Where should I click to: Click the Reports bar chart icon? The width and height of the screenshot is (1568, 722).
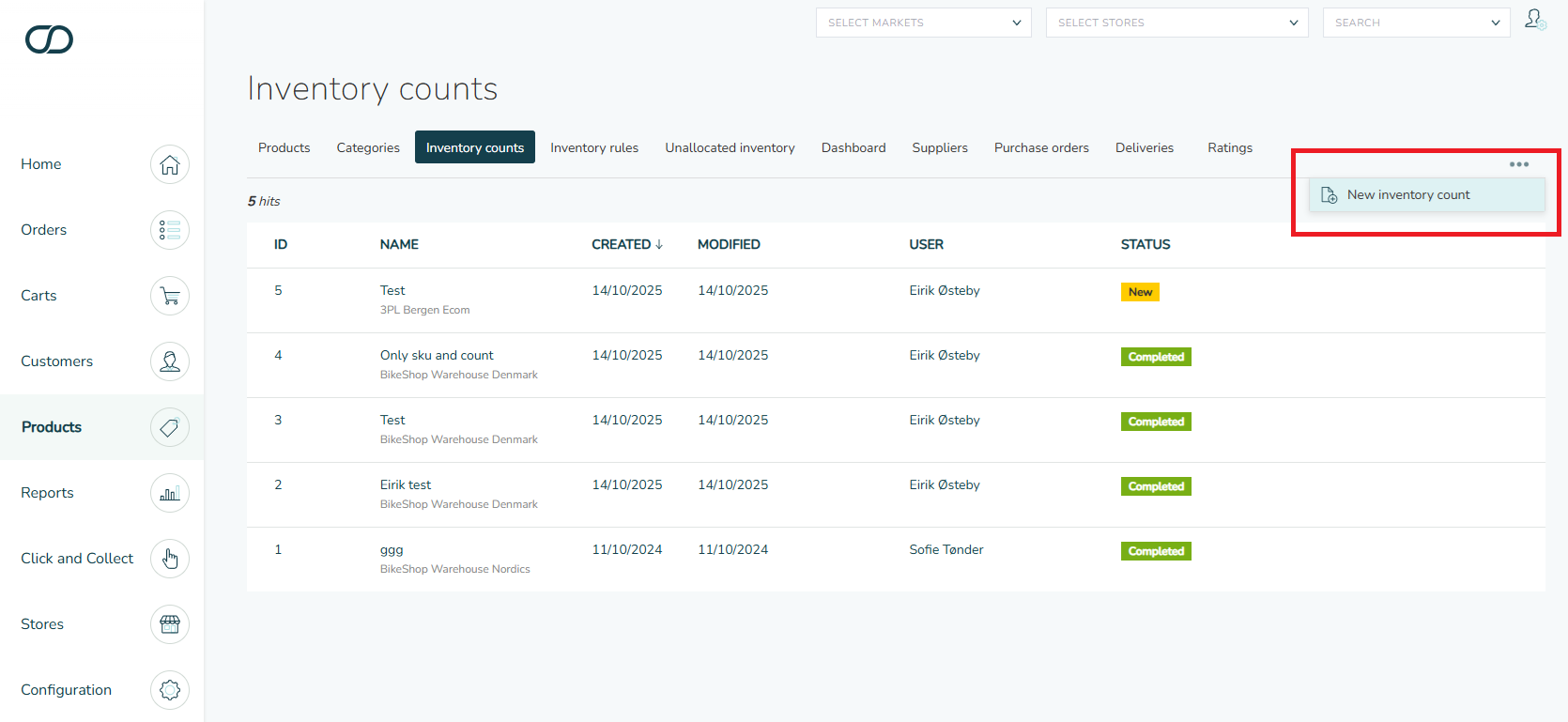click(x=170, y=493)
